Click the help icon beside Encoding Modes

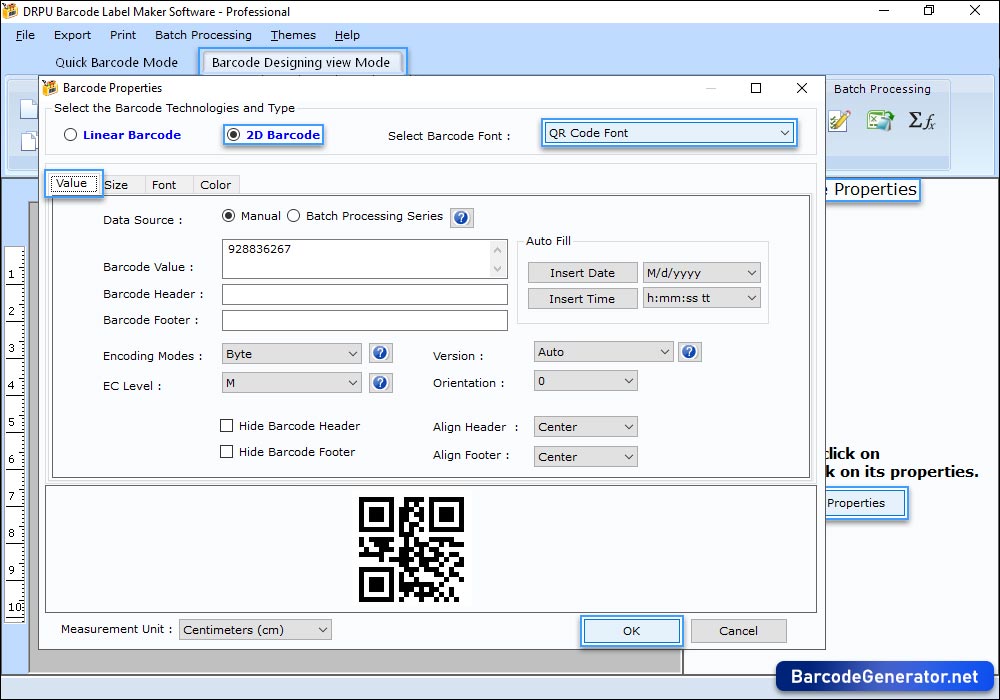pyautogui.click(x=381, y=353)
